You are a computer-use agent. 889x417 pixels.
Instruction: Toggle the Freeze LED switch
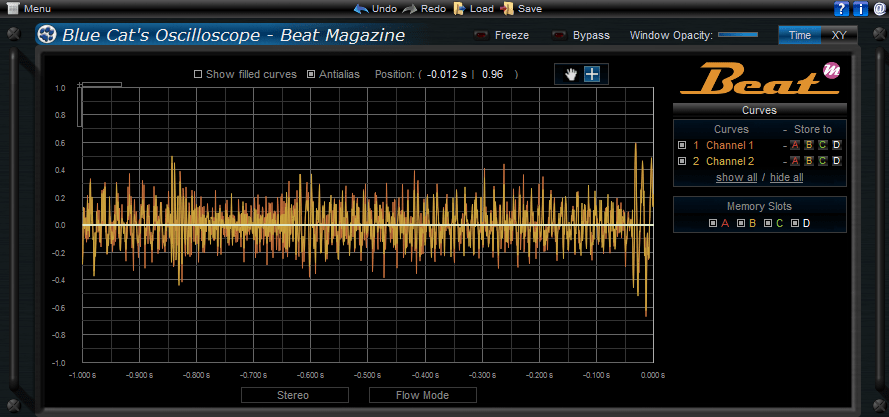point(482,35)
